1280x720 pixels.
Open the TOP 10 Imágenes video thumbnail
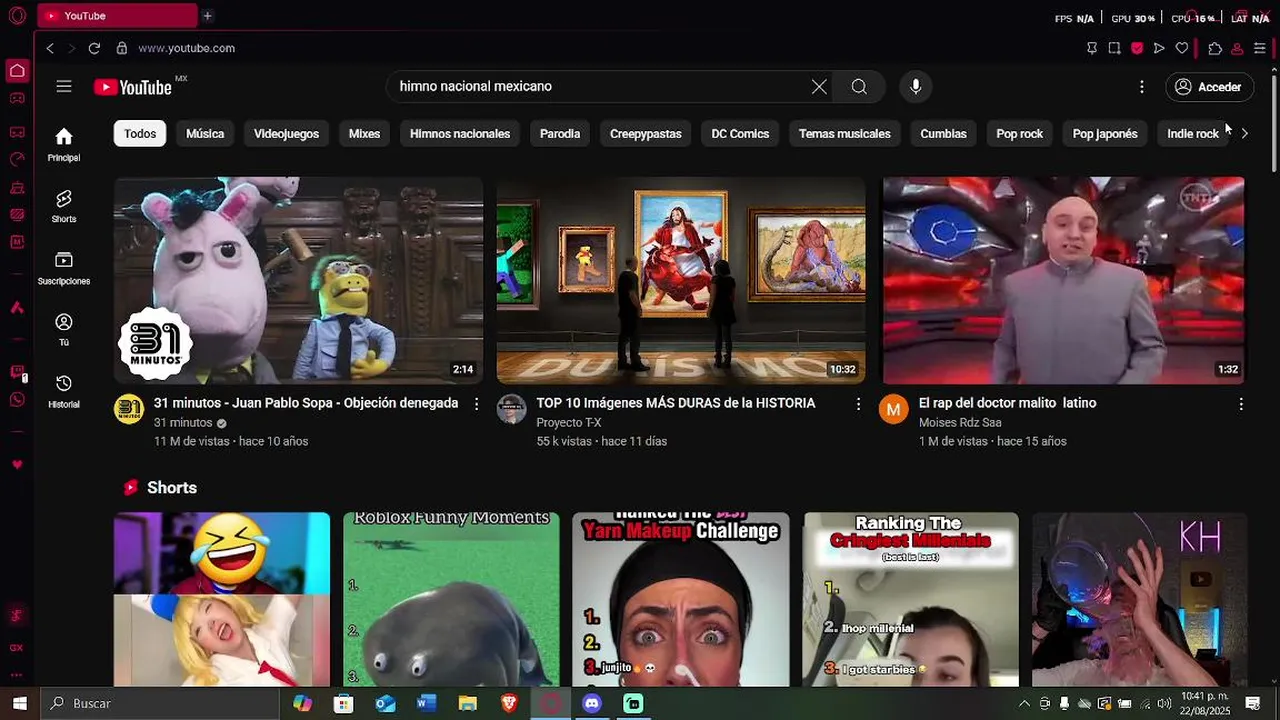pyautogui.click(x=681, y=281)
